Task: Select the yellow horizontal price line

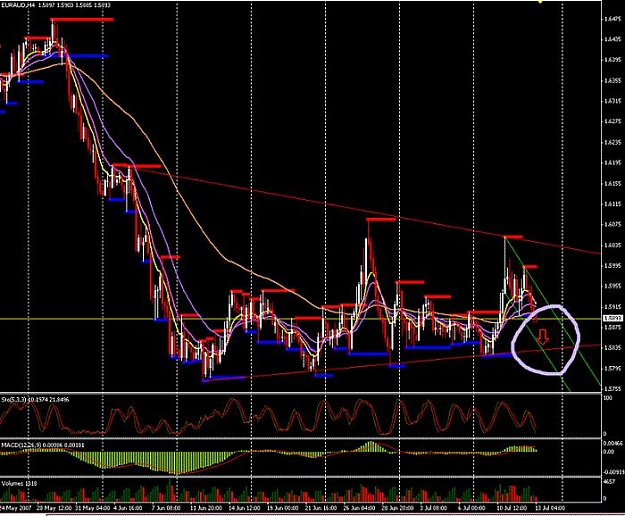Action: point(301,319)
